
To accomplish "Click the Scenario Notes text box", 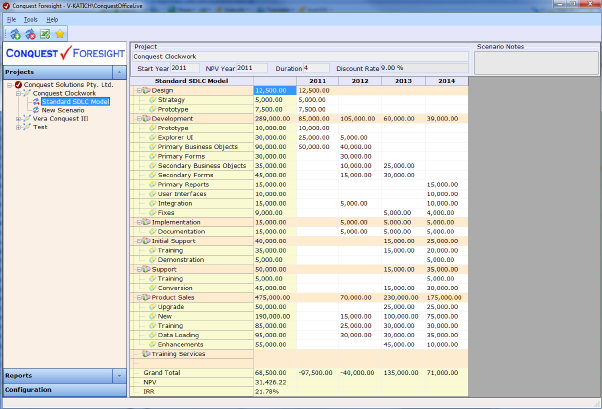I will click(x=536, y=63).
